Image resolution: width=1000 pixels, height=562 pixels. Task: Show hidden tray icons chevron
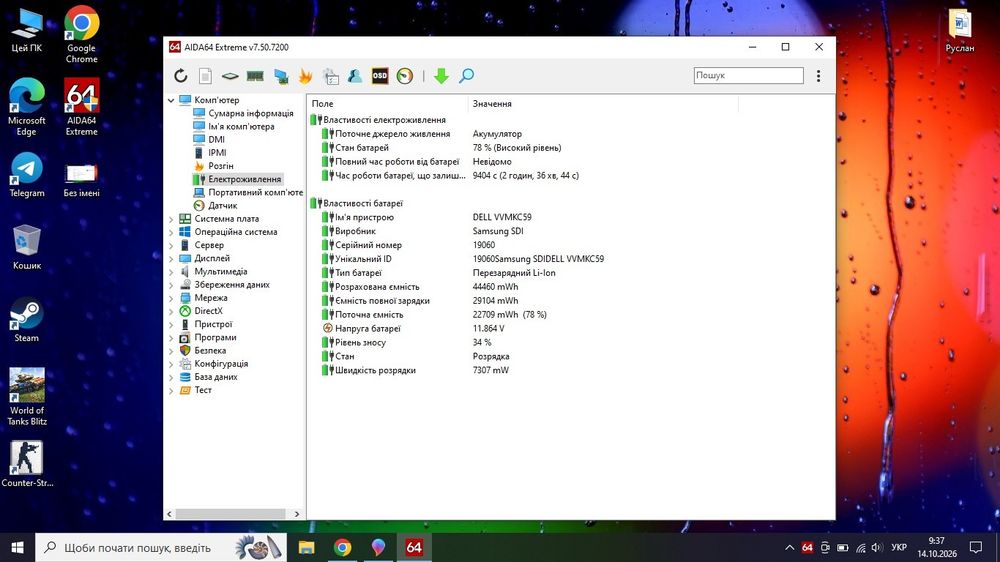coord(789,547)
